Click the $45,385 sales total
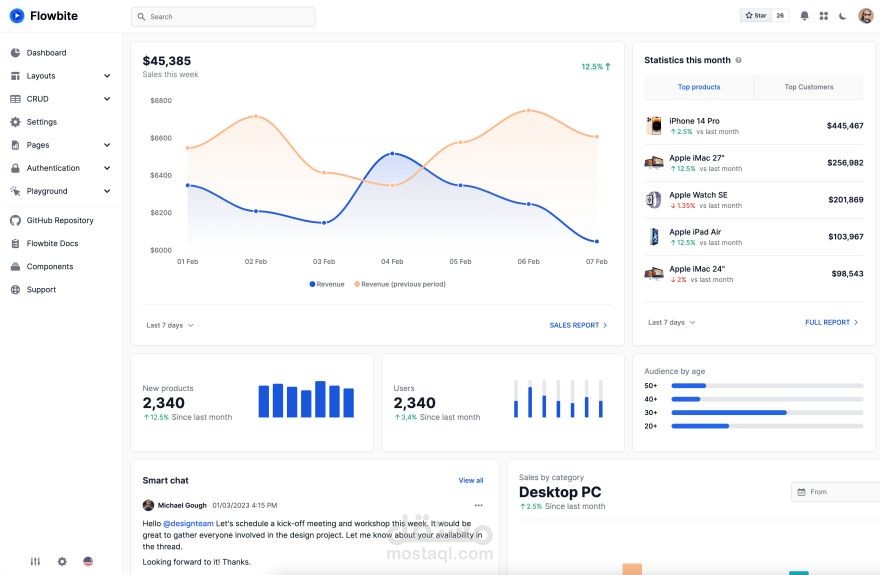Image resolution: width=880 pixels, height=575 pixels. [x=167, y=61]
